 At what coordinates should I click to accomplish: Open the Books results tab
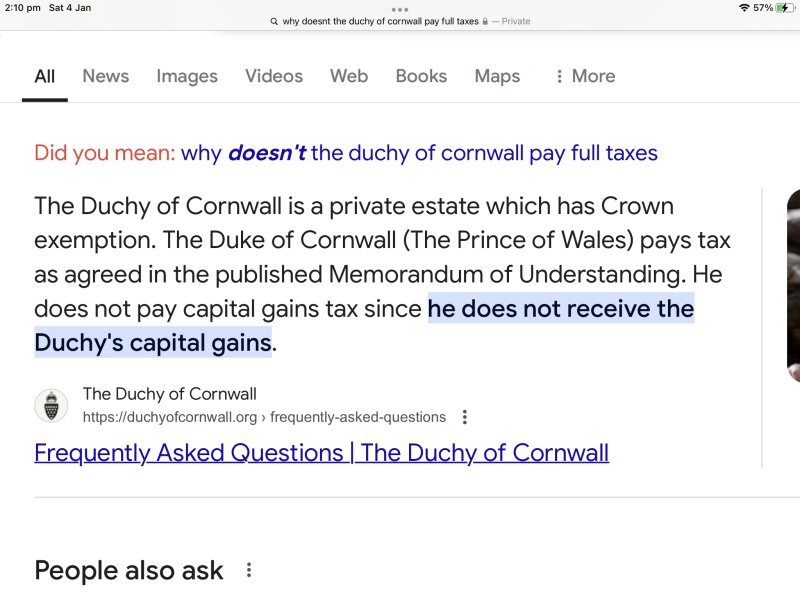[x=421, y=77]
